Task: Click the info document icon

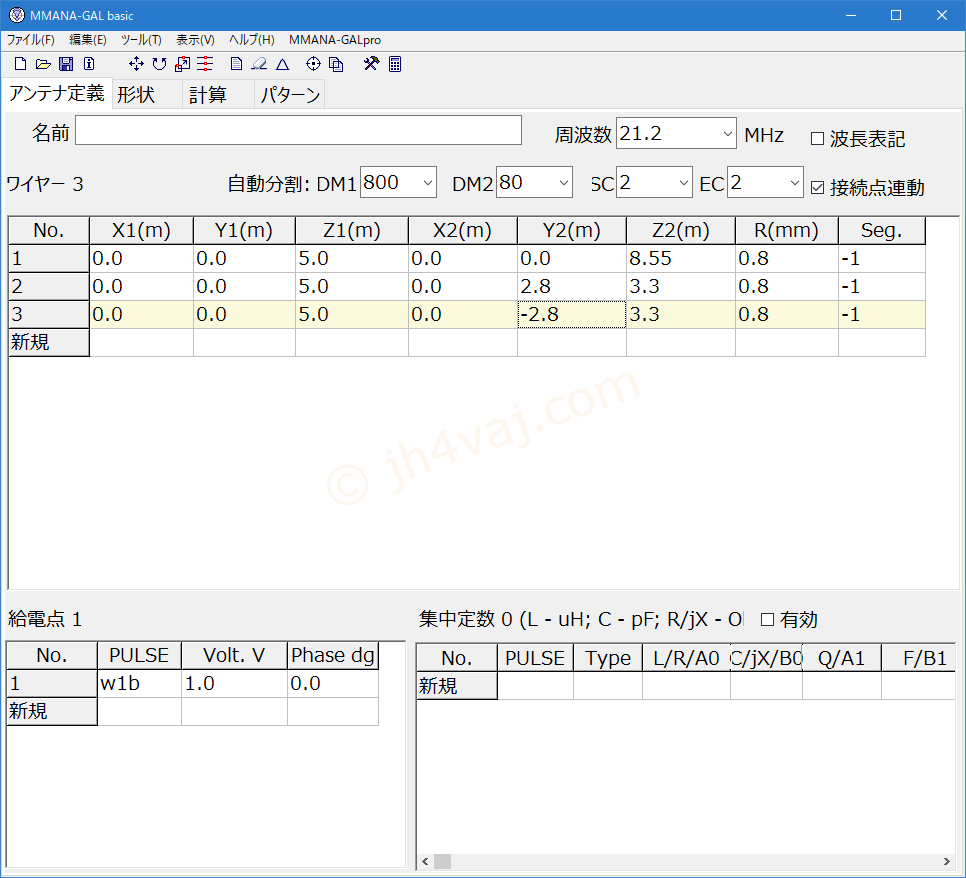Action: [89, 63]
